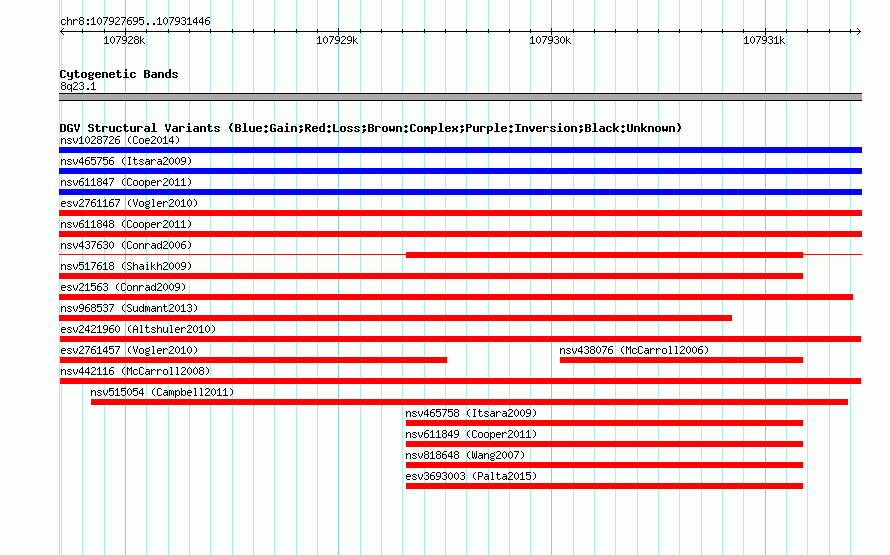The height and width of the screenshot is (555, 890).
Task: Click the 8q23.1 band label
Action: coord(78,86)
